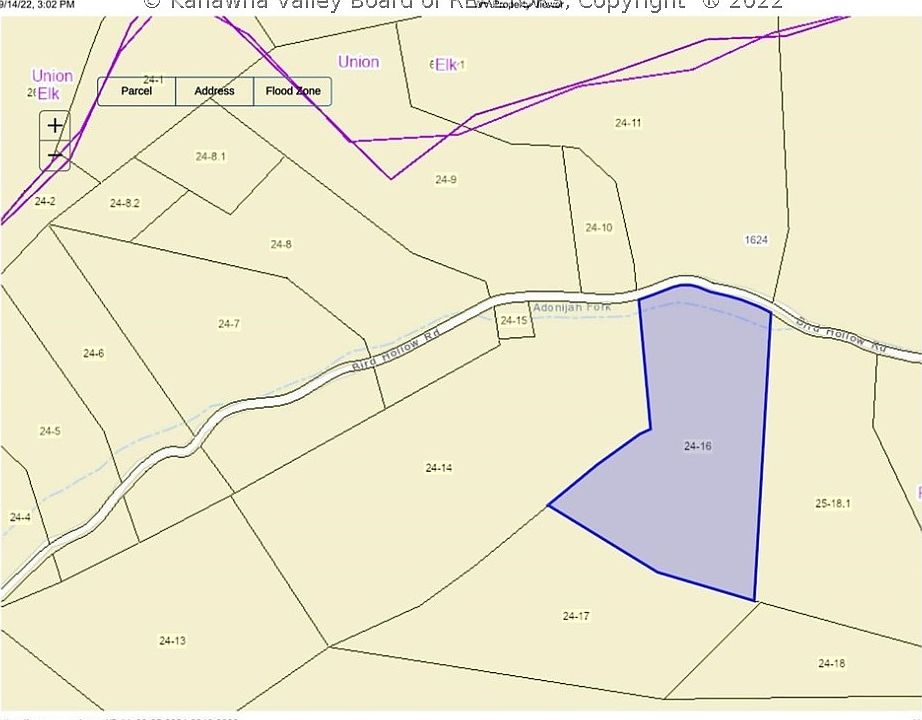
Task: Click the Adonijah Fork stream label
Action: tap(571, 308)
